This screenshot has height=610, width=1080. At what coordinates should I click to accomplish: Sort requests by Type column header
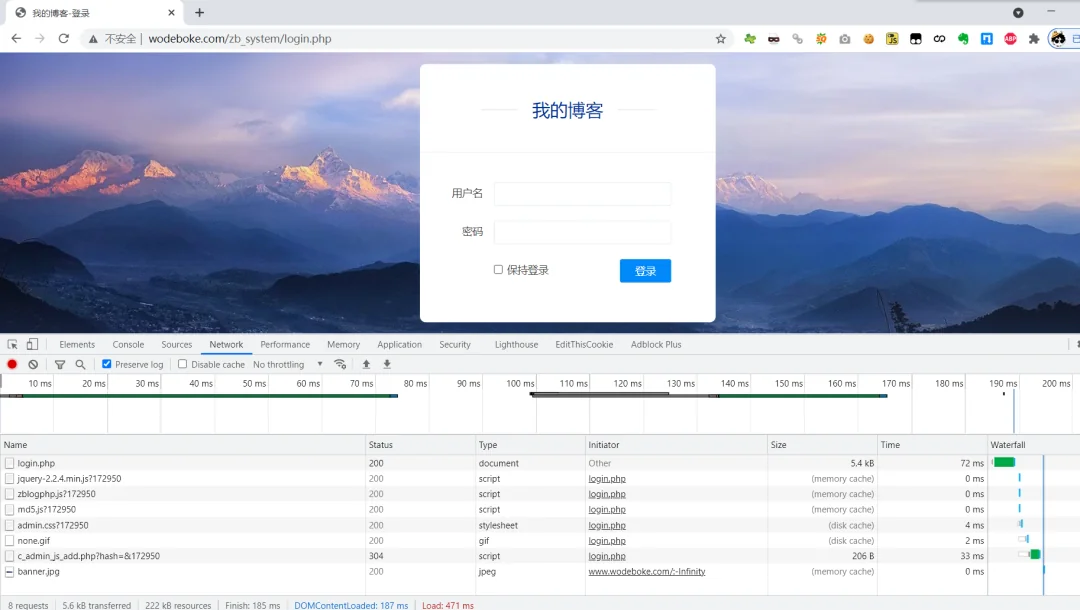(530, 445)
